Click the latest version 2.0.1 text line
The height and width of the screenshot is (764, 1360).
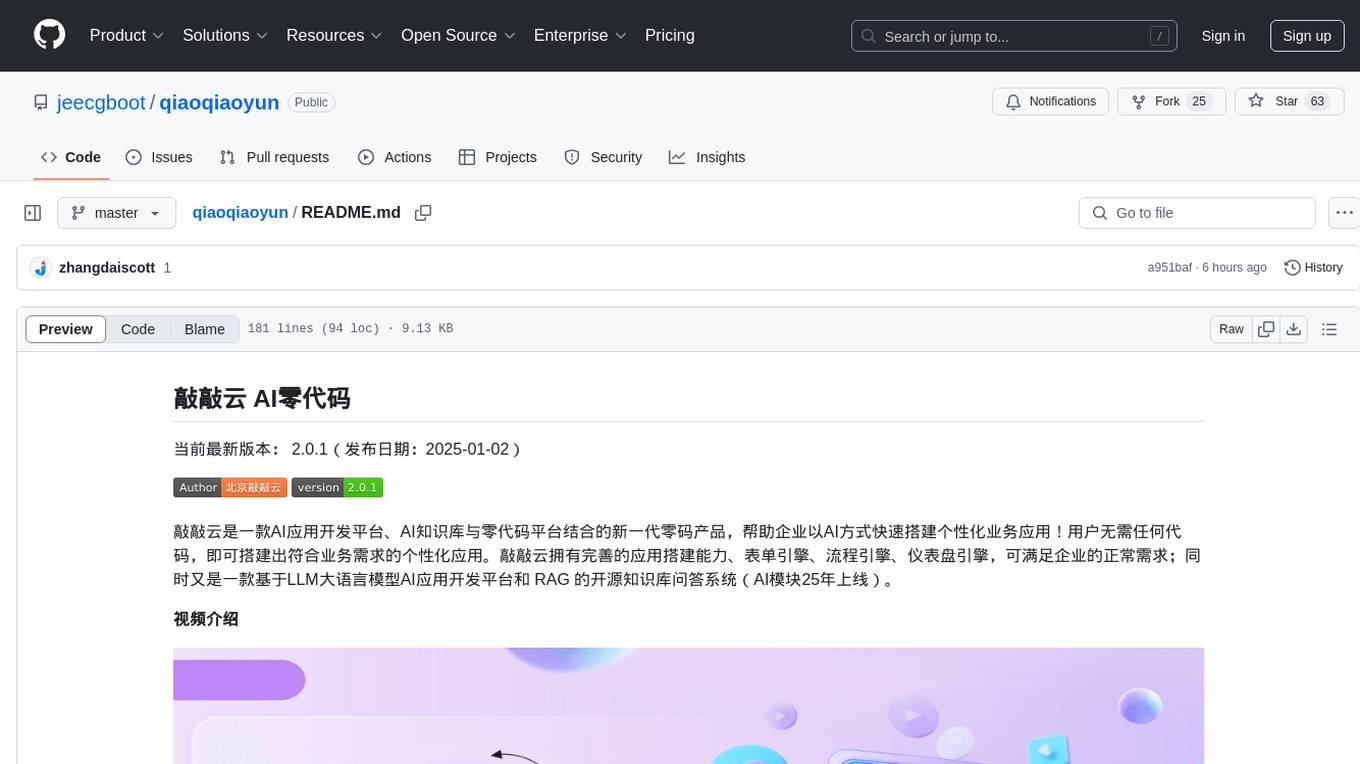tap(347, 449)
